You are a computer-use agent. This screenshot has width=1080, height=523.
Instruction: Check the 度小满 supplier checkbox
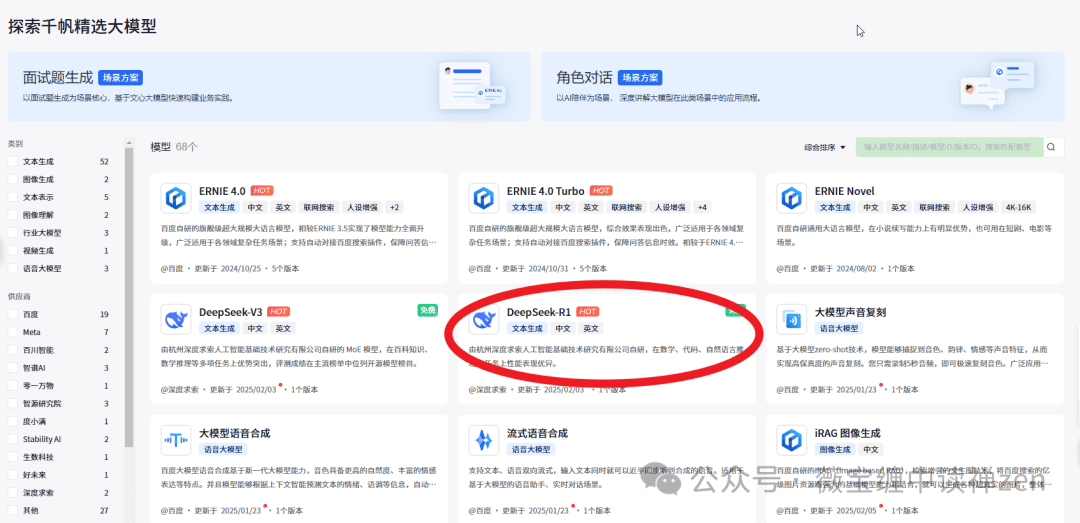point(12,421)
